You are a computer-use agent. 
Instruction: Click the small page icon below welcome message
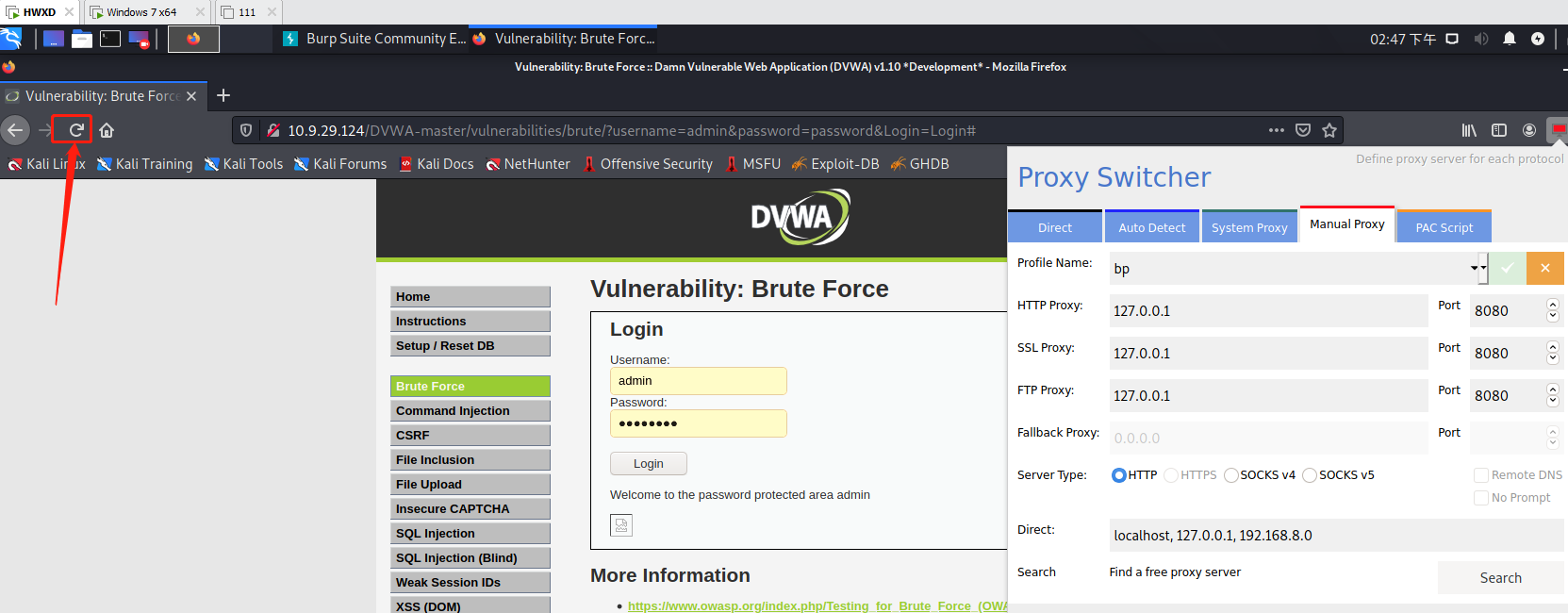click(x=621, y=524)
